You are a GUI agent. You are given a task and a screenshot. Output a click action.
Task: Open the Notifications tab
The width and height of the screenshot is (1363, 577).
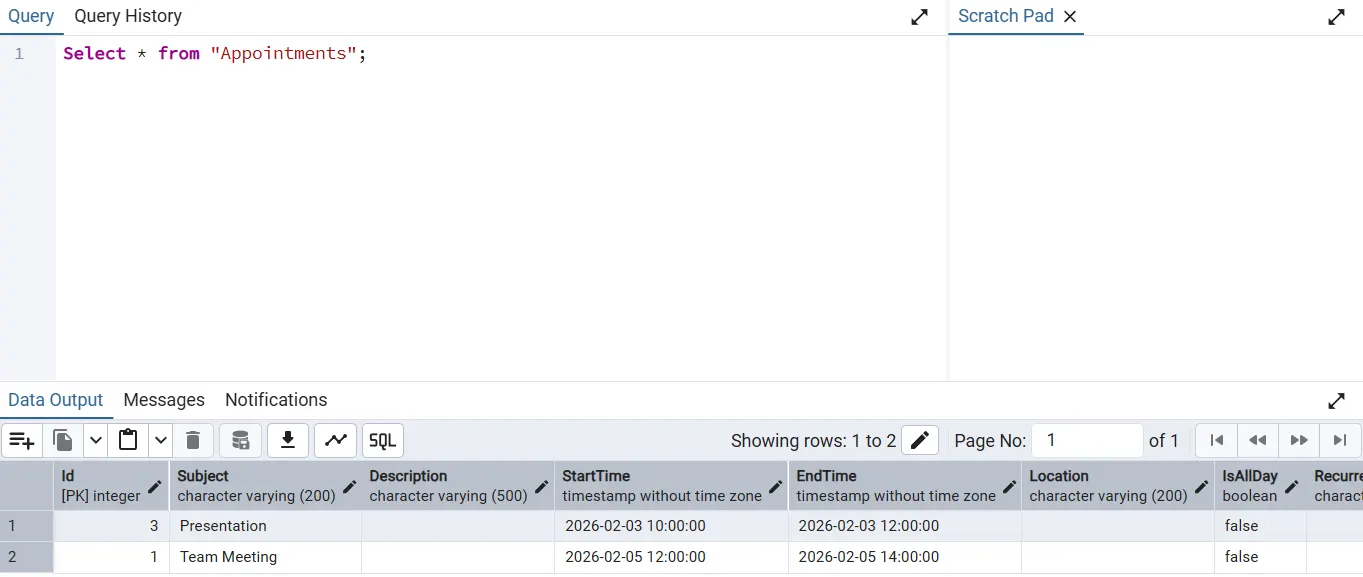276,400
